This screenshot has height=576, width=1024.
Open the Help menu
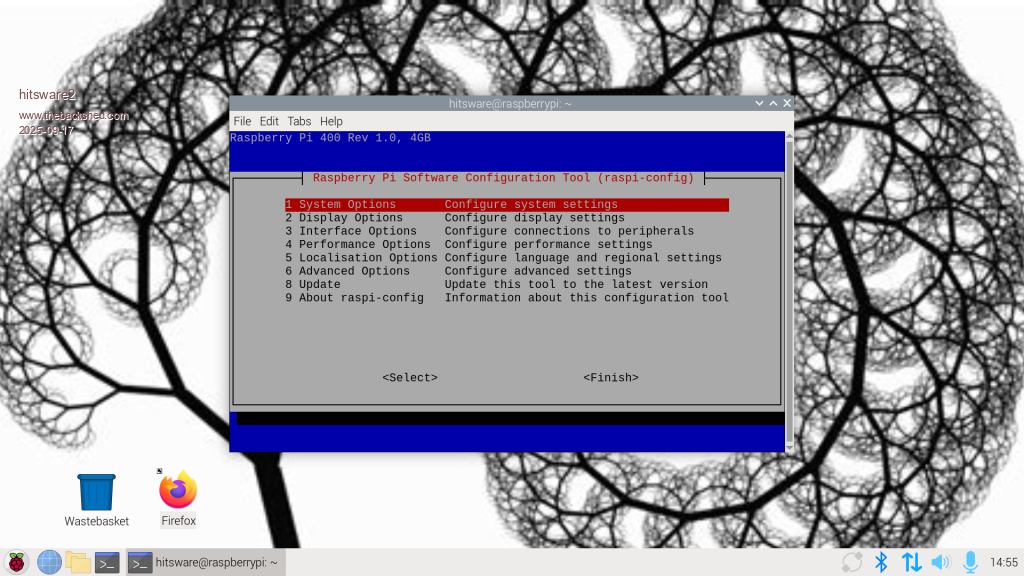[331, 121]
